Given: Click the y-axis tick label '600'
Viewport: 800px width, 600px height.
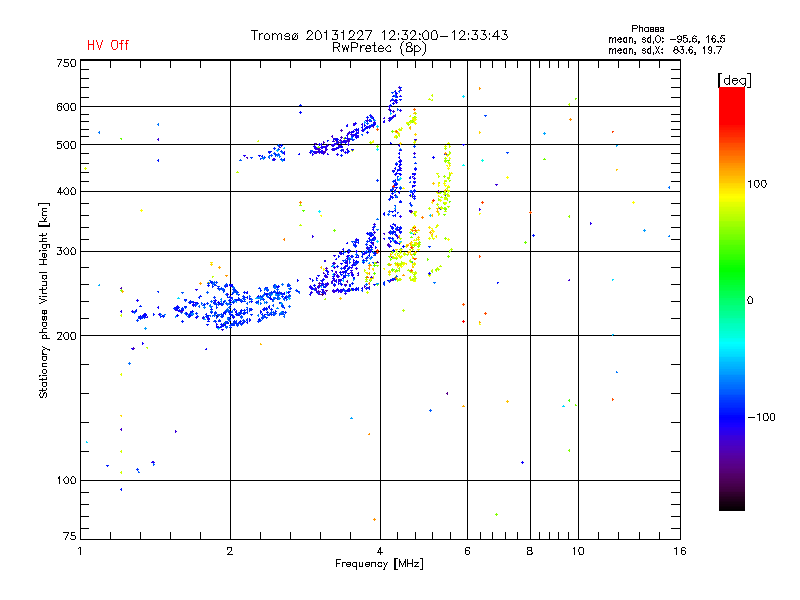Looking at the screenshot, I should pos(66,107).
